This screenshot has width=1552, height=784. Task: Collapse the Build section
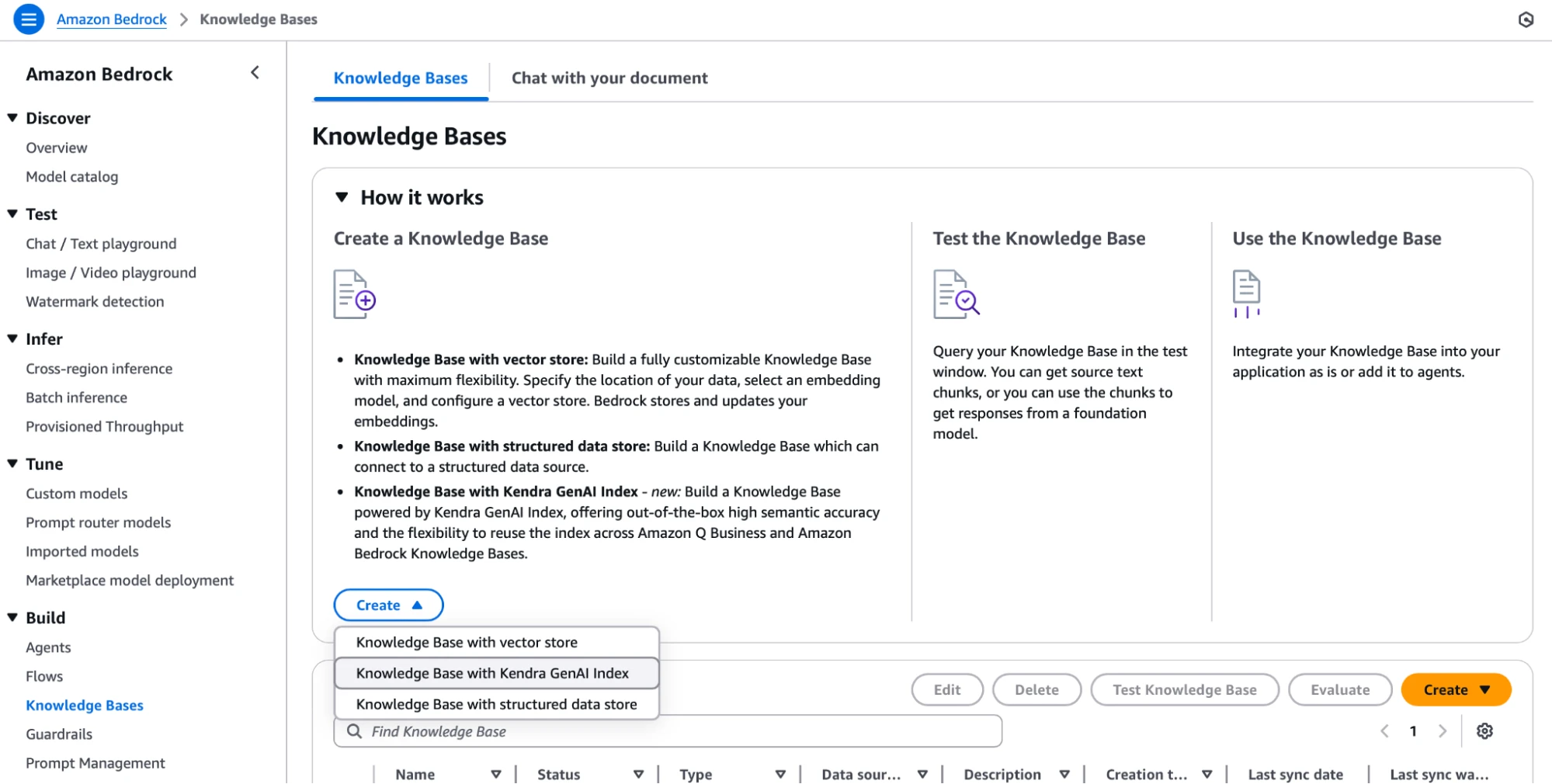coord(12,618)
